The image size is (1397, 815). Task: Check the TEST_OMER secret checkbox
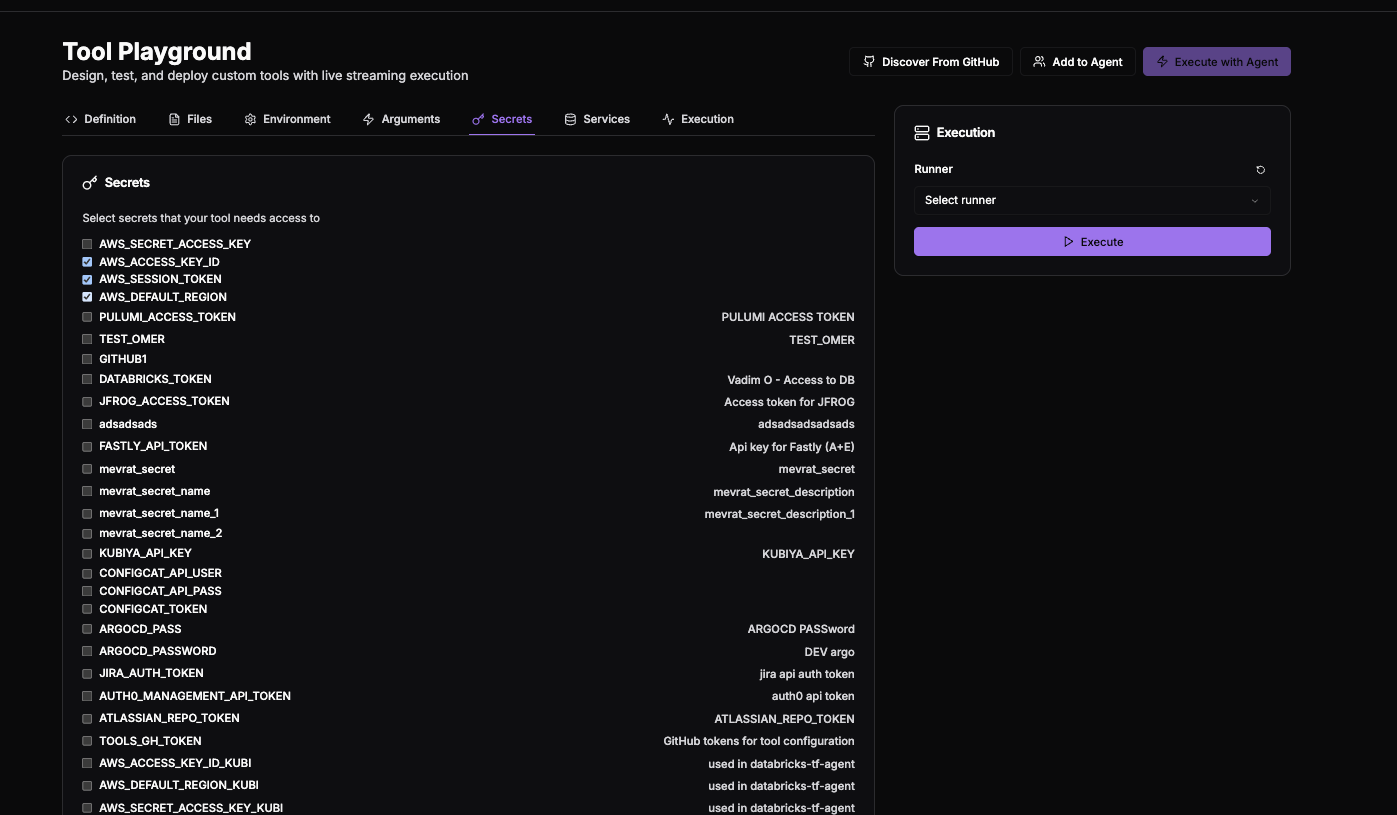pos(87,339)
